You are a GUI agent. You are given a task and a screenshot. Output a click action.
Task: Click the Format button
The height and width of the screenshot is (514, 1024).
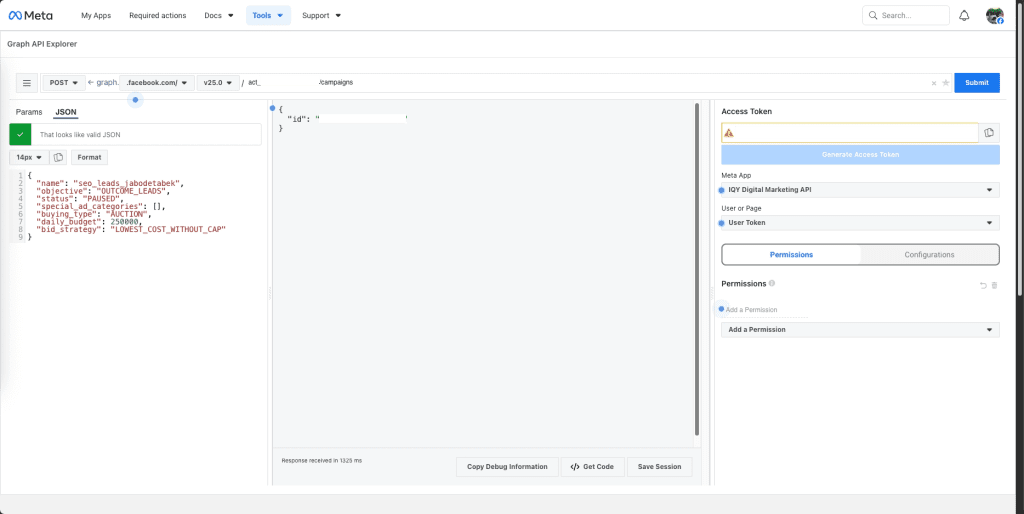89,157
